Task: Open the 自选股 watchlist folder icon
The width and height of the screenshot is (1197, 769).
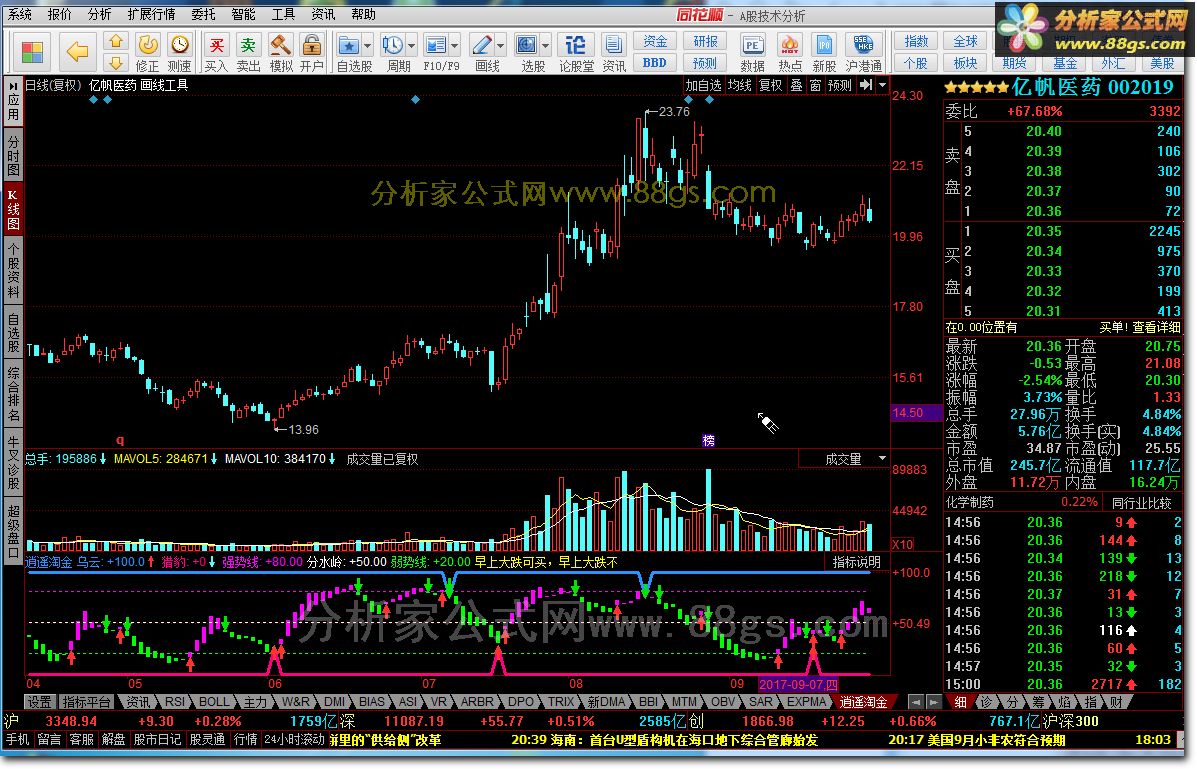Action: click(x=349, y=46)
